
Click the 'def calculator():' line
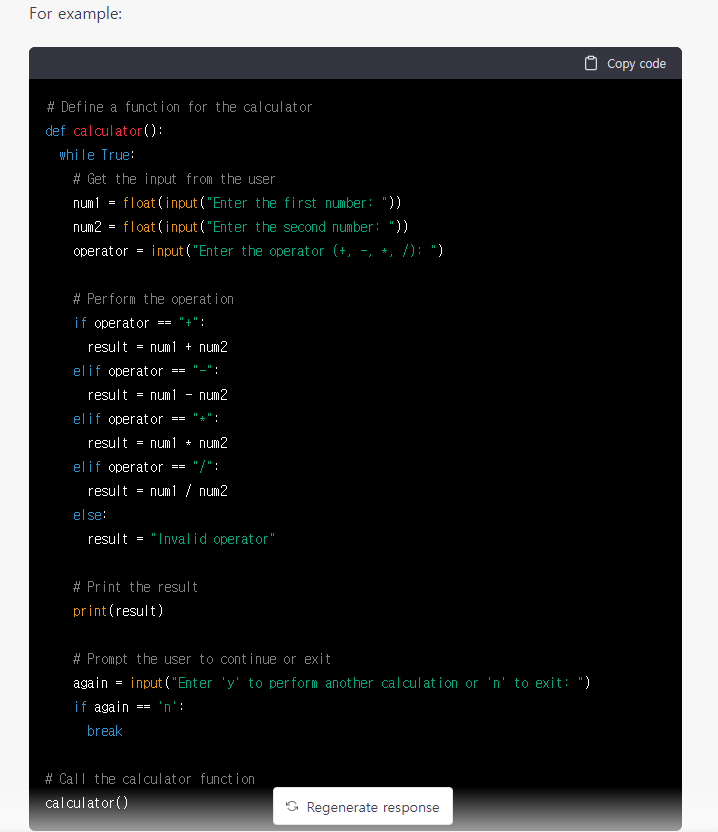(x=104, y=131)
